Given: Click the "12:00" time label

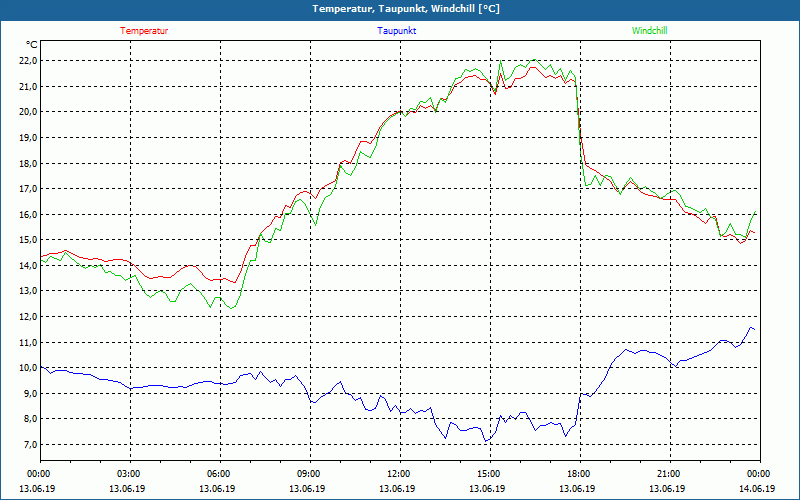Looking at the screenshot, I should coord(397,474).
